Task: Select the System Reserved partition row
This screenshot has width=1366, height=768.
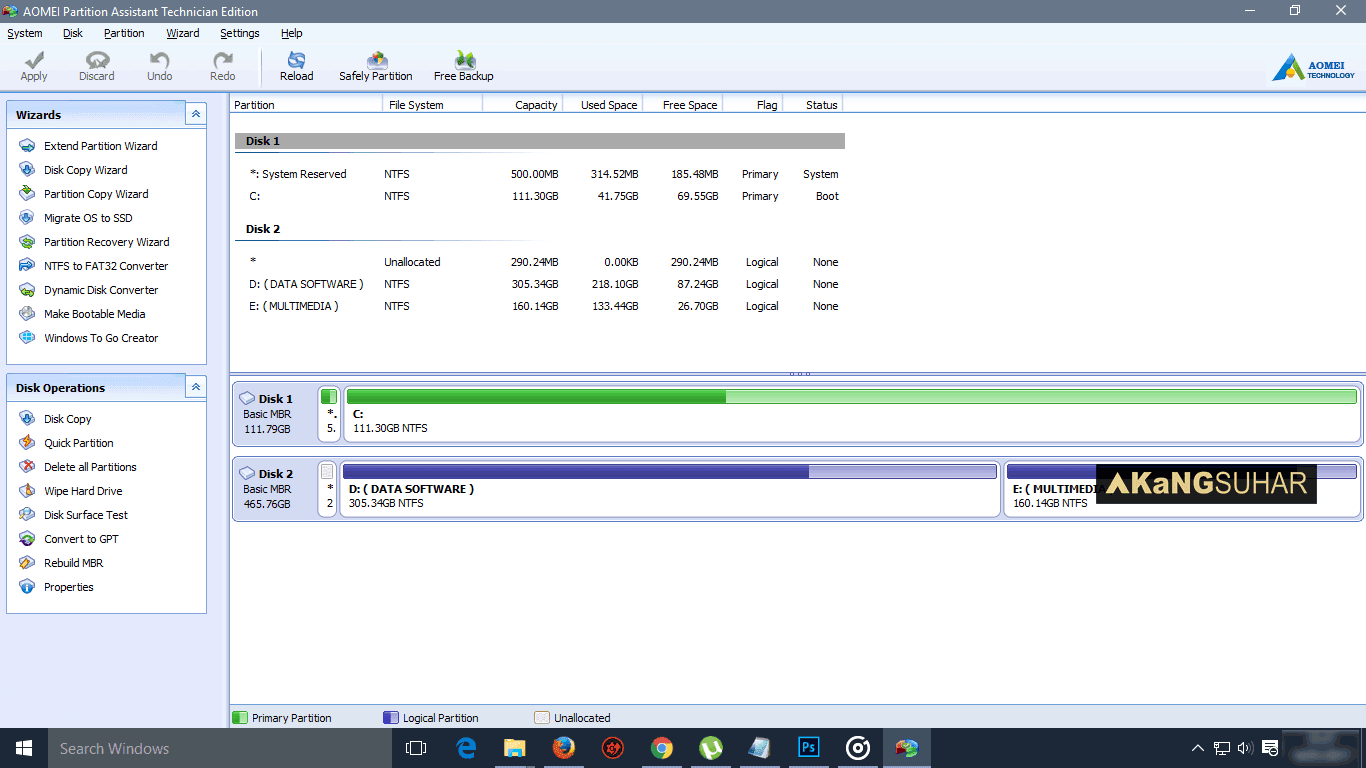Action: coord(540,174)
